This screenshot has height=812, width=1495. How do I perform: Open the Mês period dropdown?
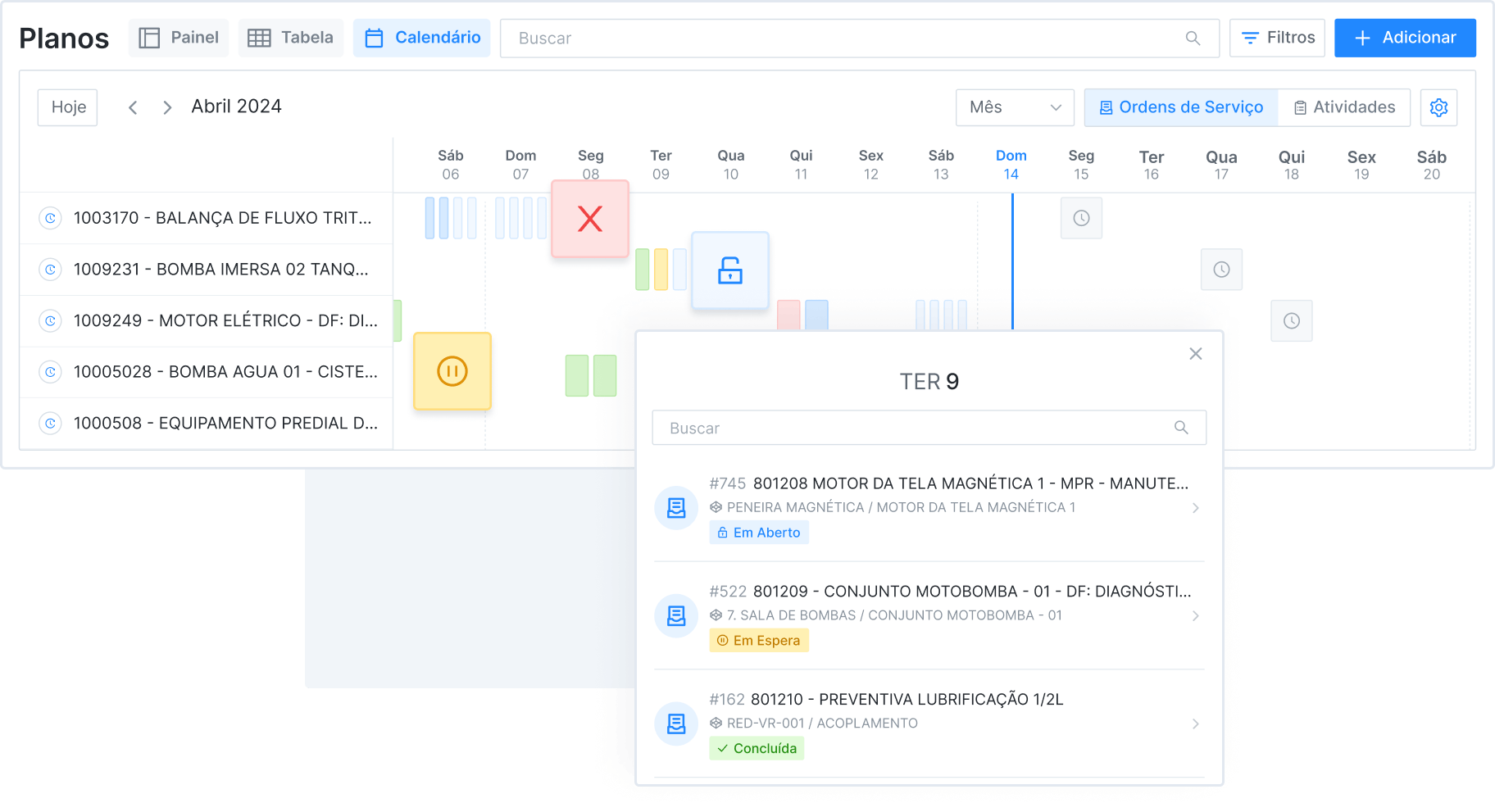coord(1015,107)
